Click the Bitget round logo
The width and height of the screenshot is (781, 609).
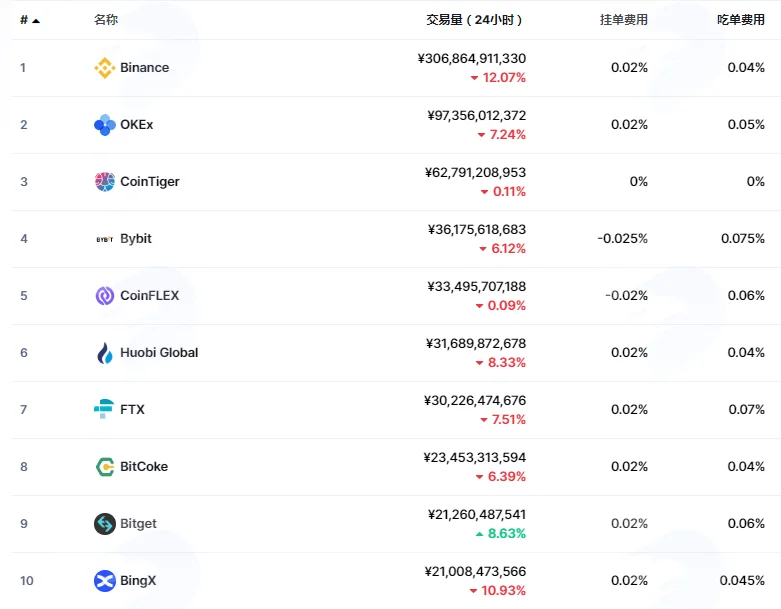[105, 524]
